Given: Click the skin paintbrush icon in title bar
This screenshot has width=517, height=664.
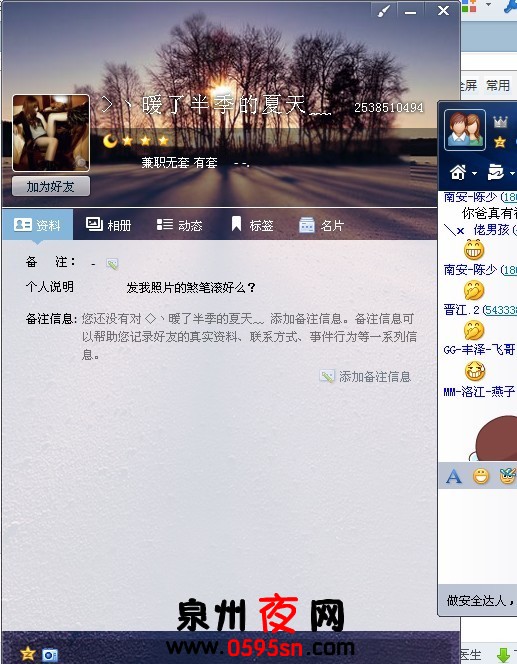Looking at the screenshot, I should (384, 11).
